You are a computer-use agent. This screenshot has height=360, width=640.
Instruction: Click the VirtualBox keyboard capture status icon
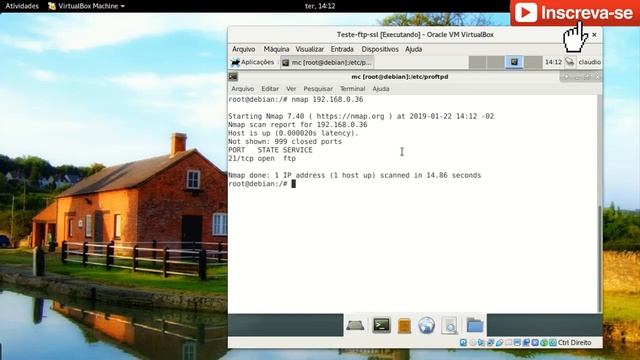553,342
